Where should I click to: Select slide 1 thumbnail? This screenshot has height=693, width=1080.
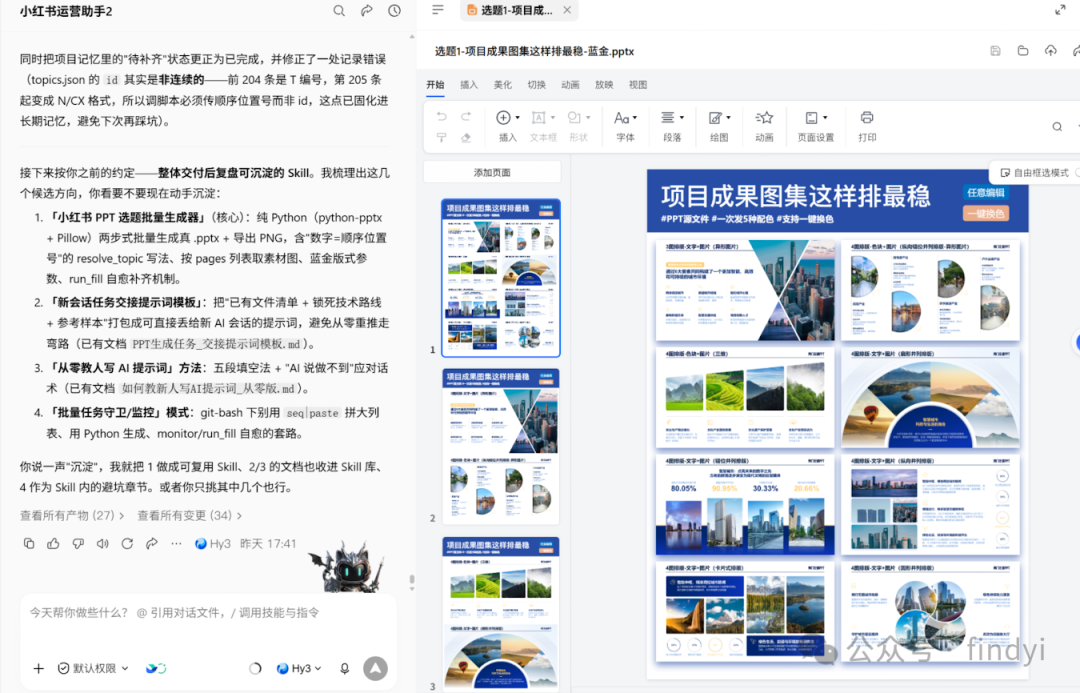point(501,278)
